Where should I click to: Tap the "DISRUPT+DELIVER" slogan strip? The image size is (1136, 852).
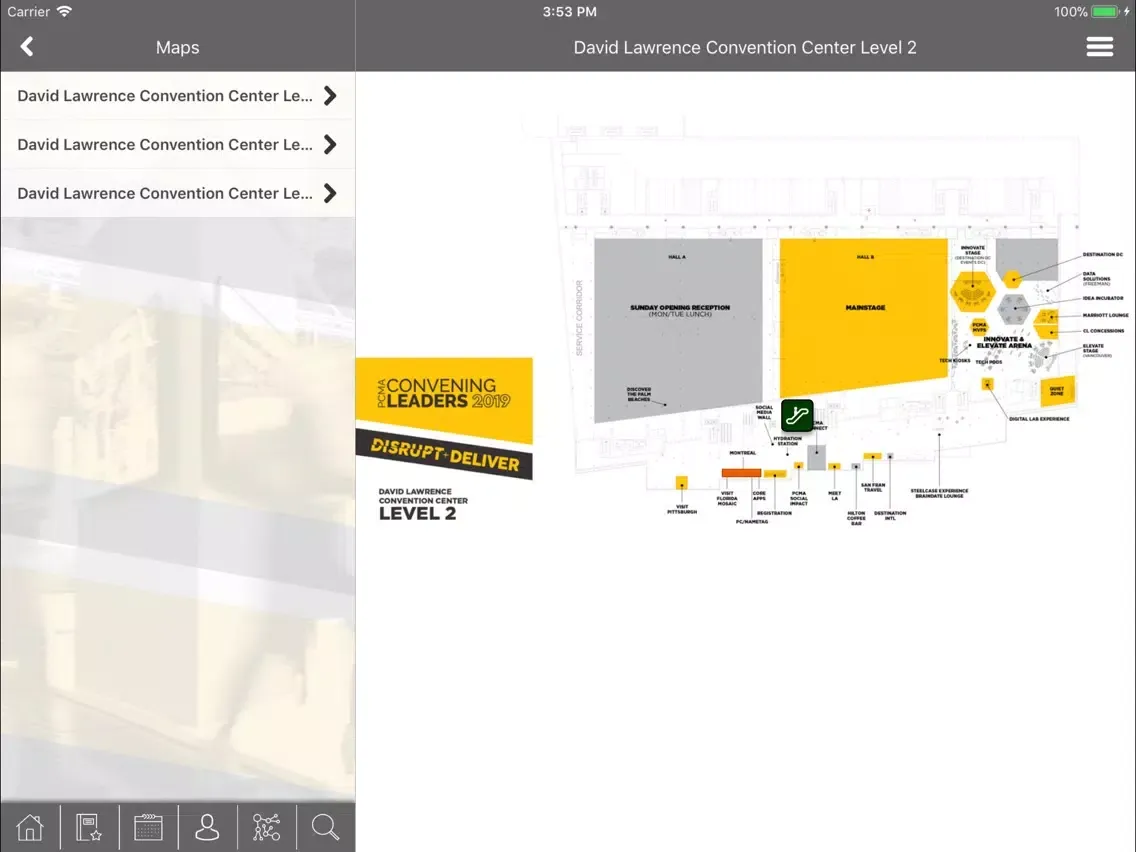pos(444,456)
